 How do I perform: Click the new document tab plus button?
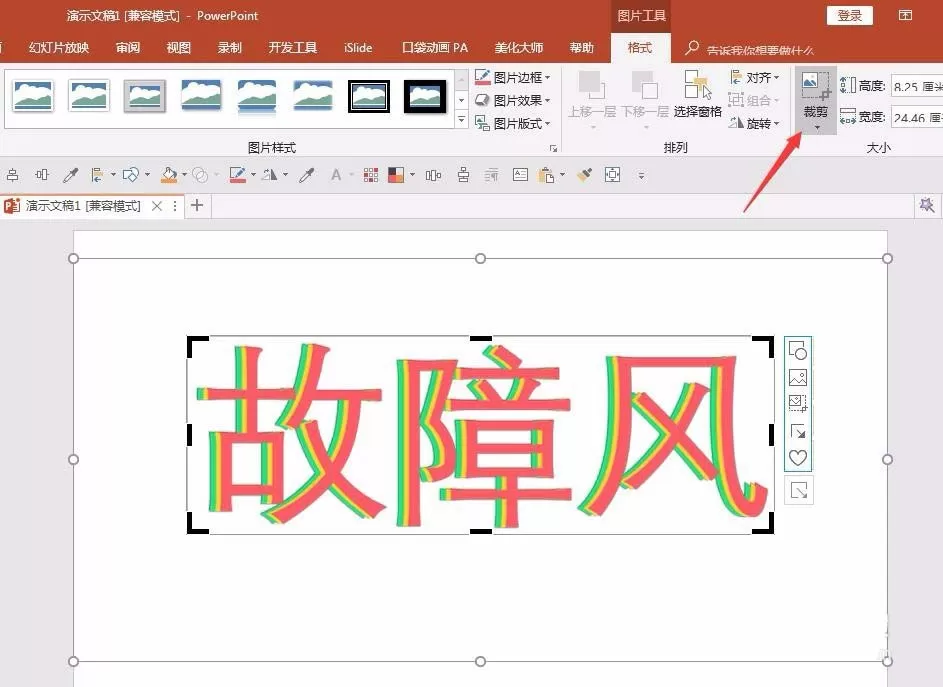(197, 205)
